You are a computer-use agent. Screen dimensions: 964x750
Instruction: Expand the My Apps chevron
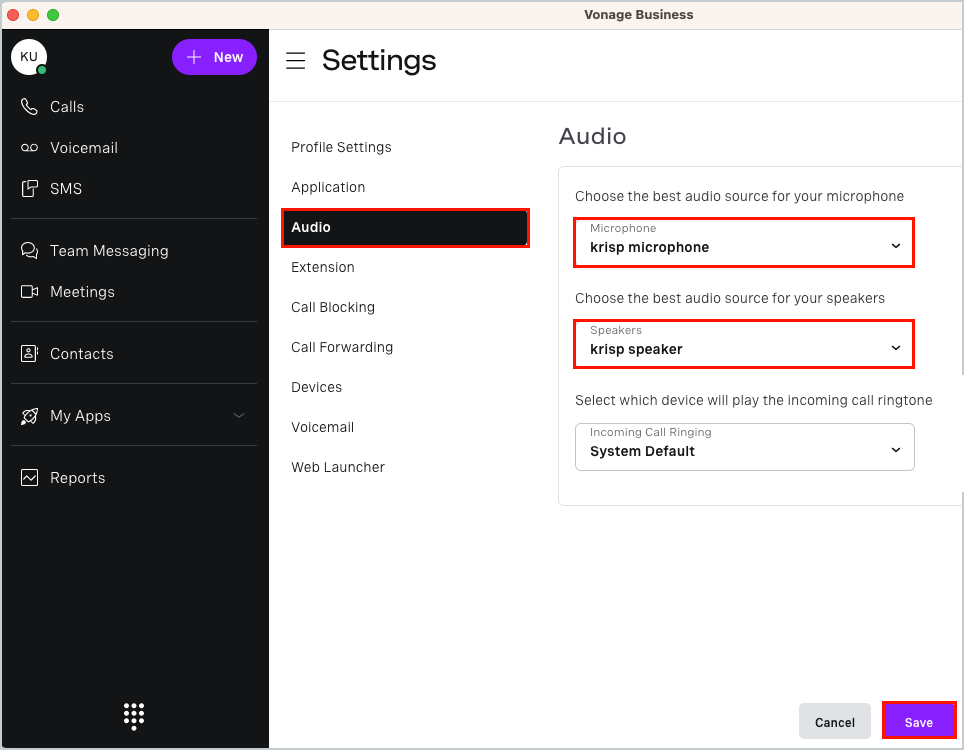[x=239, y=416]
